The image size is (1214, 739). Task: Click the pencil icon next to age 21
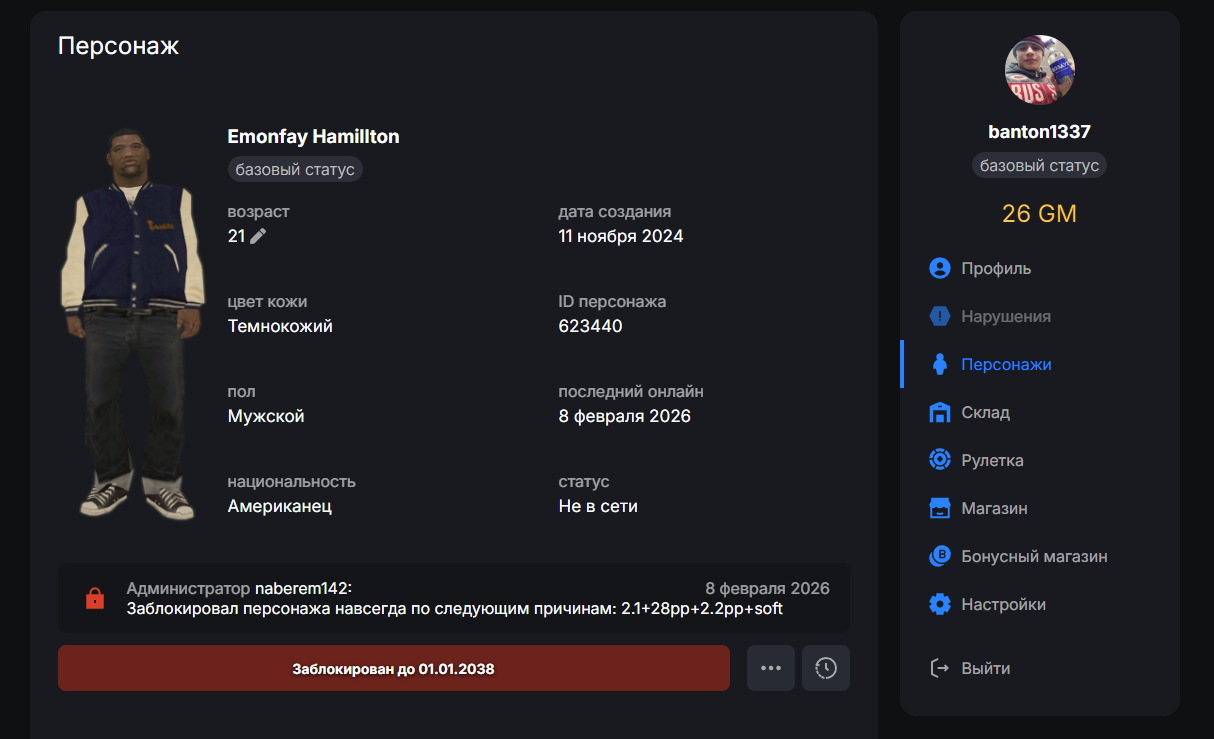tap(258, 236)
